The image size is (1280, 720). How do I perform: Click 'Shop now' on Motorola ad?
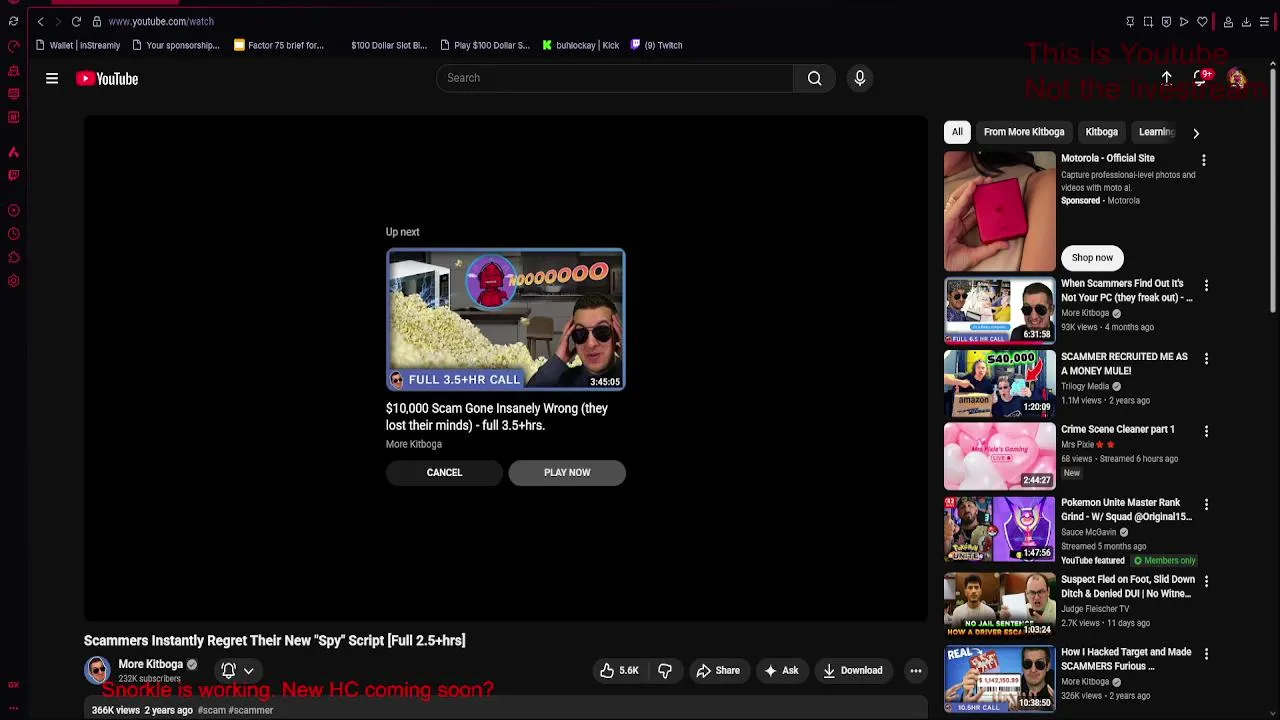pyautogui.click(x=1092, y=258)
